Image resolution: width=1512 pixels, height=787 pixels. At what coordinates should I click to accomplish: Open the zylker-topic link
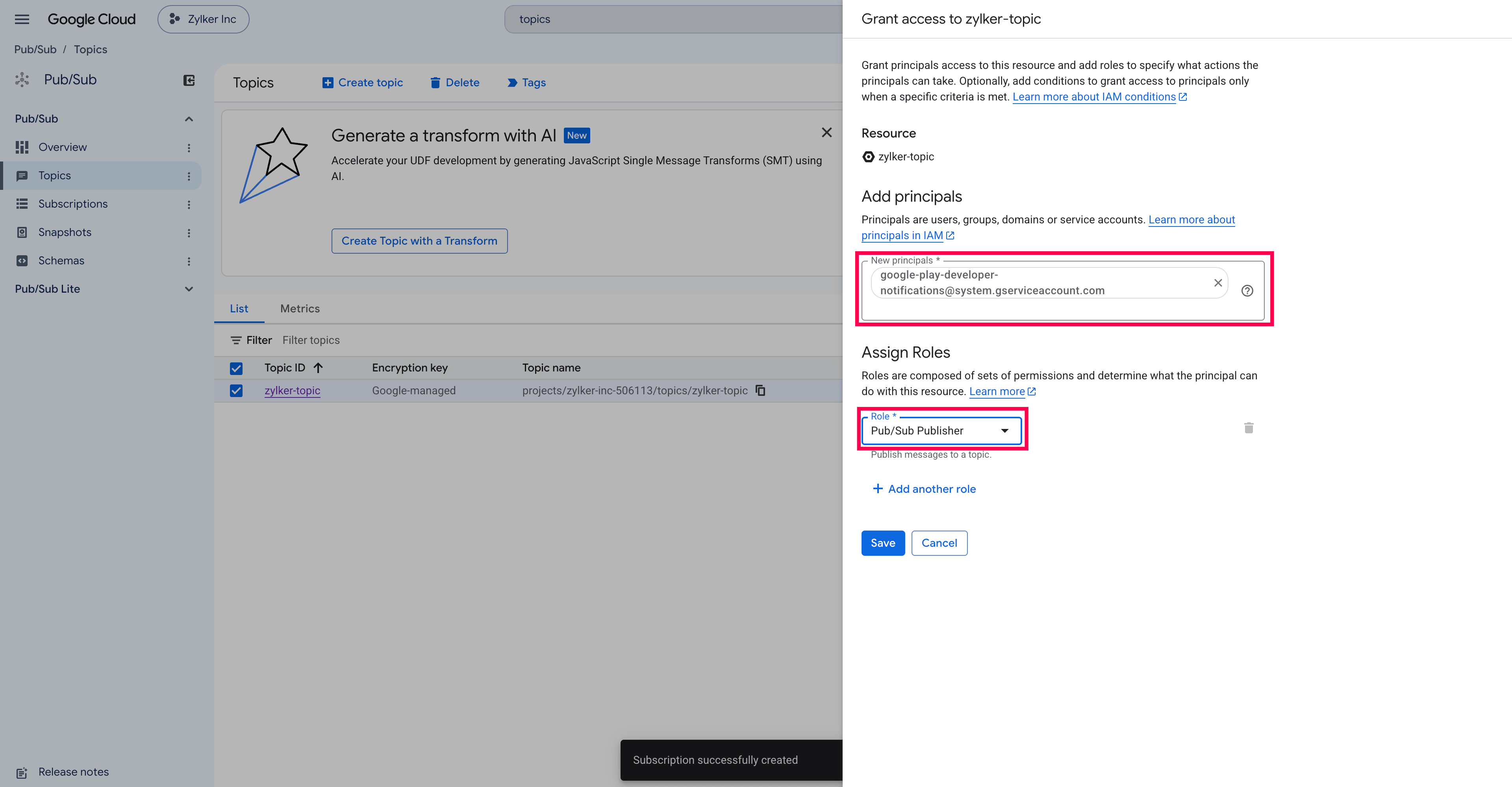point(292,391)
